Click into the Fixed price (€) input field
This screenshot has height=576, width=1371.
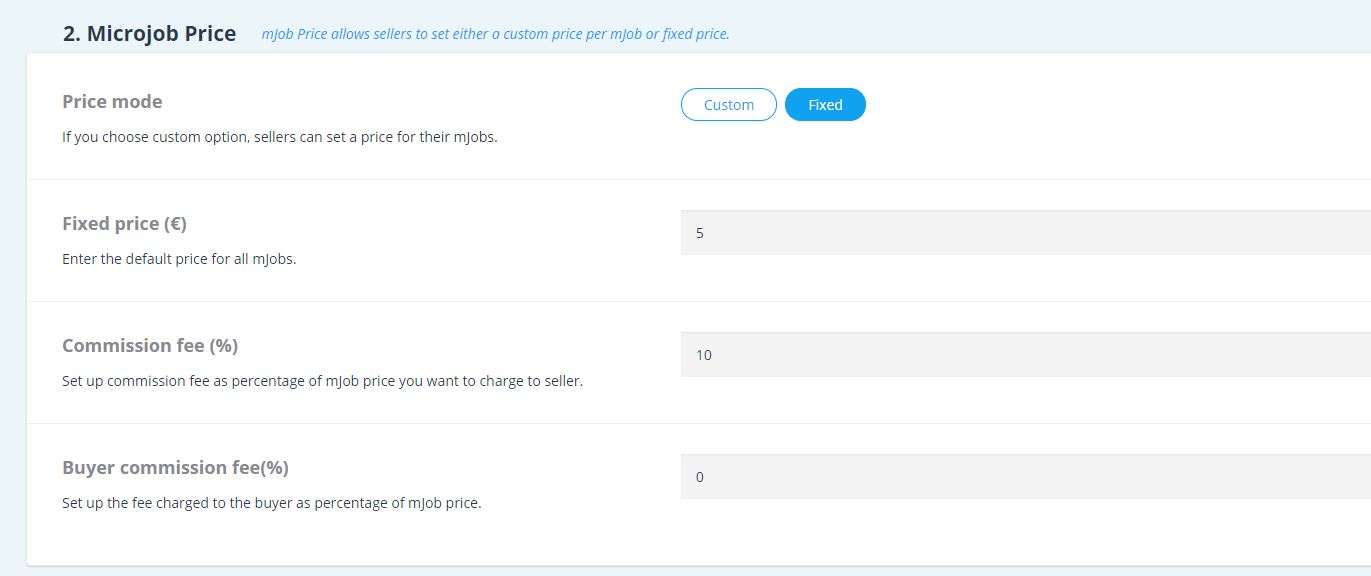(1025, 233)
